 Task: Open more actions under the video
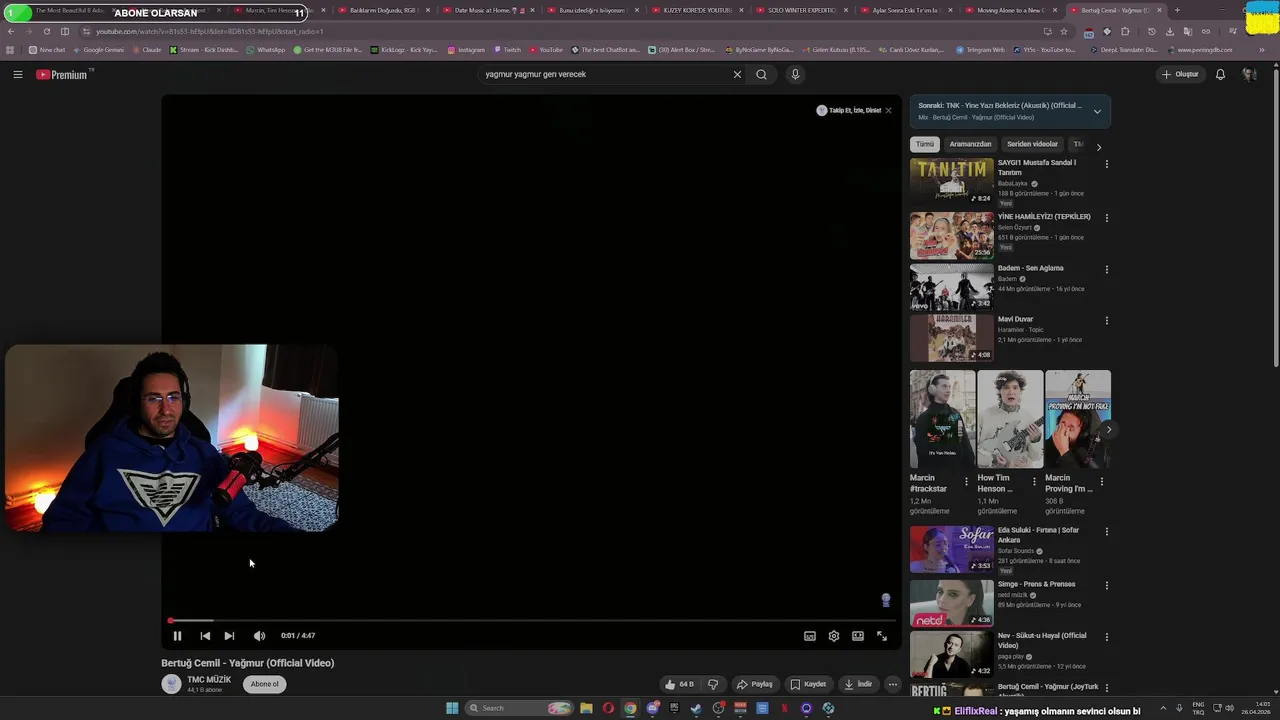(893, 684)
